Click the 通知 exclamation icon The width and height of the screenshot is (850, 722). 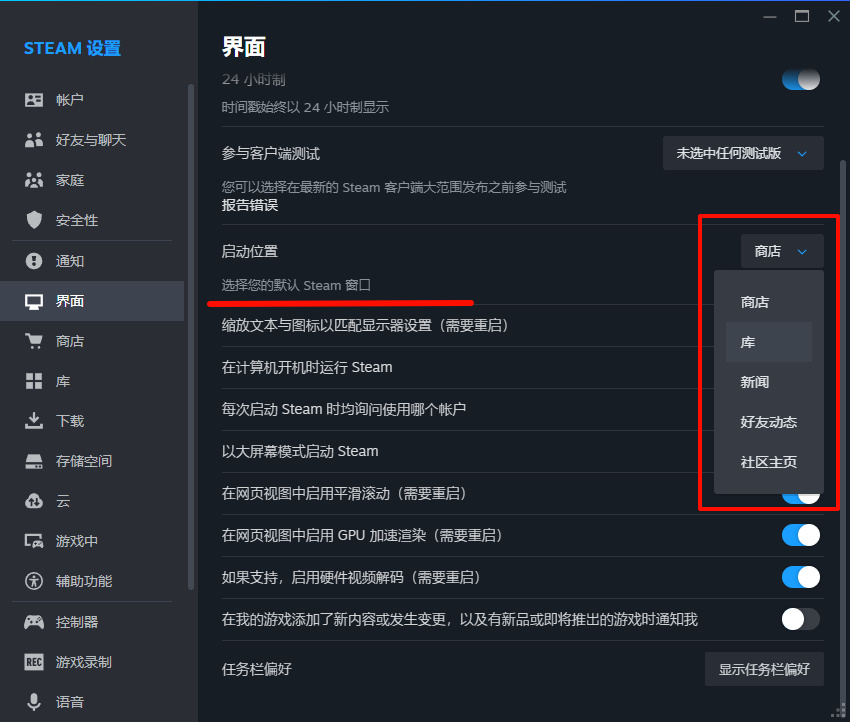[34, 261]
